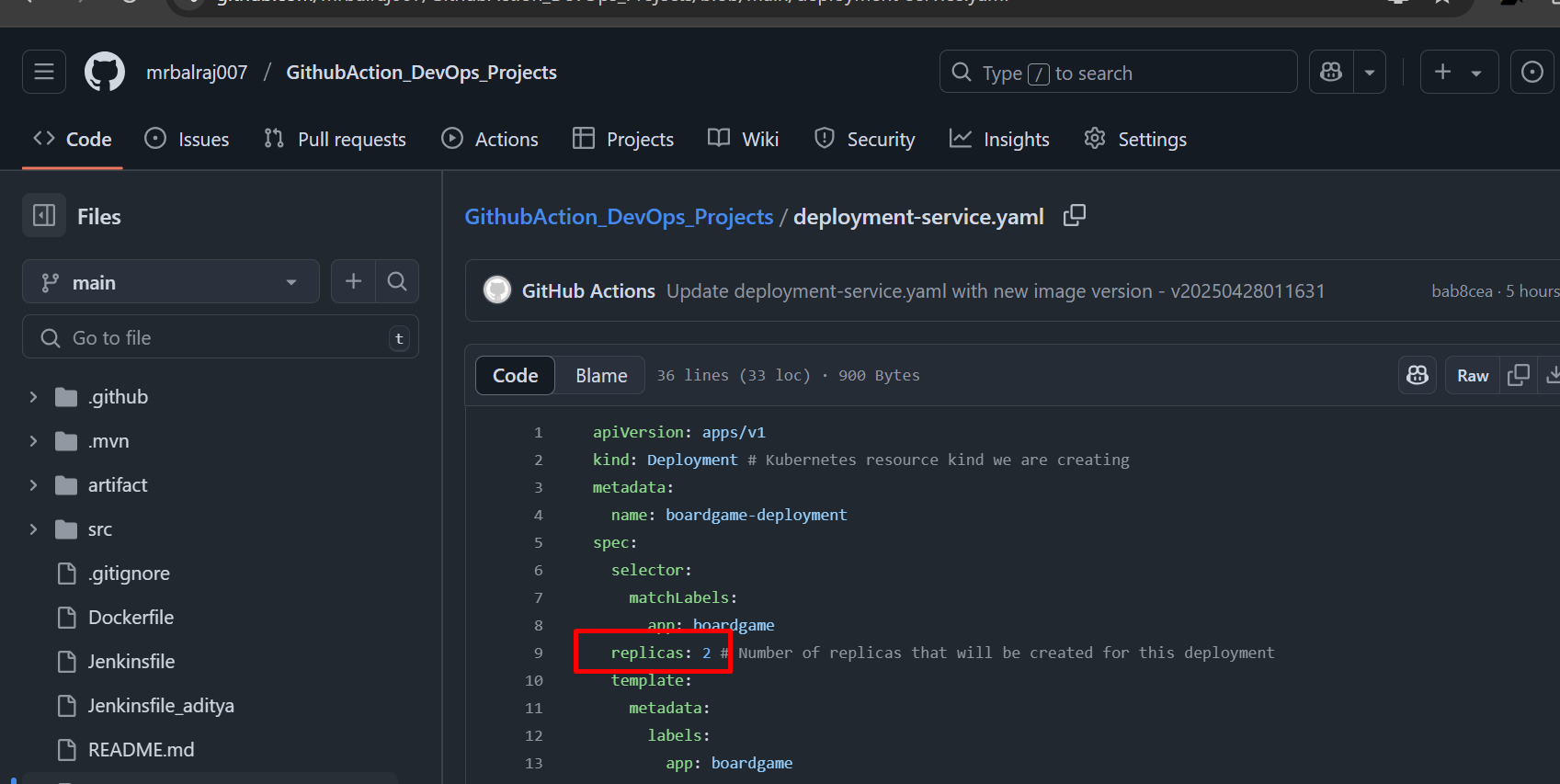
Task: Expand the .mvn folder chevron
Action: pyautogui.click(x=34, y=441)
